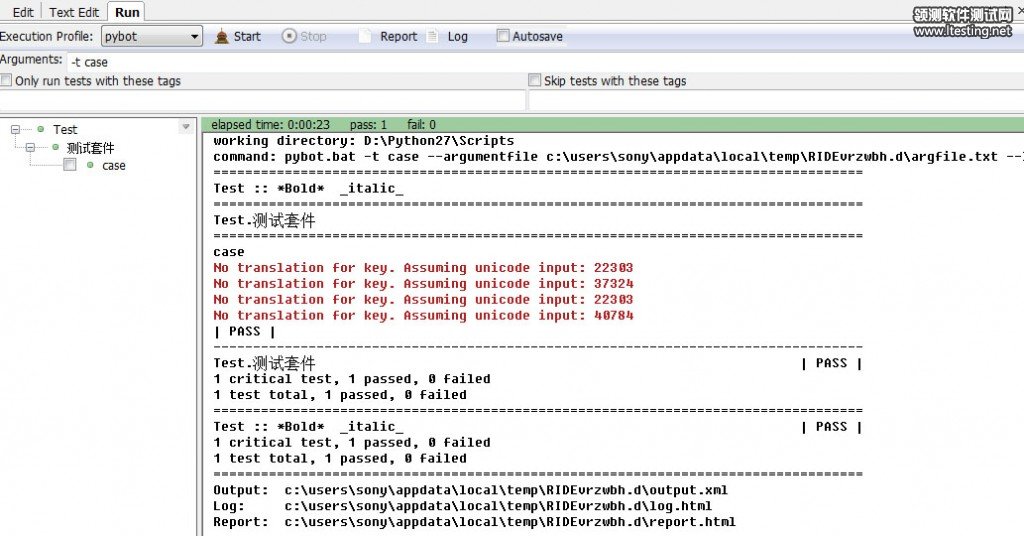The width and height of the screenshot is (1024, 536).
Task: Switch to the Edit tab
Action: point(23,12)
